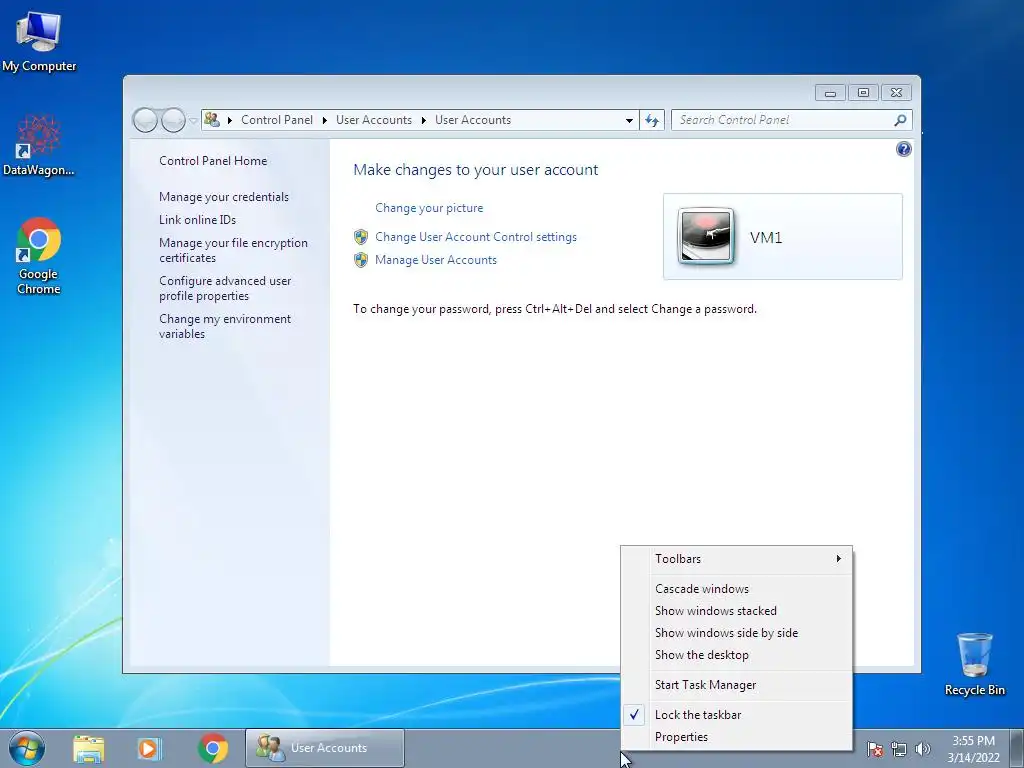The width and height of the screenshot is (1024, 768).
Task: Open the Windows Start orb
Action: [x=27, y=748]
